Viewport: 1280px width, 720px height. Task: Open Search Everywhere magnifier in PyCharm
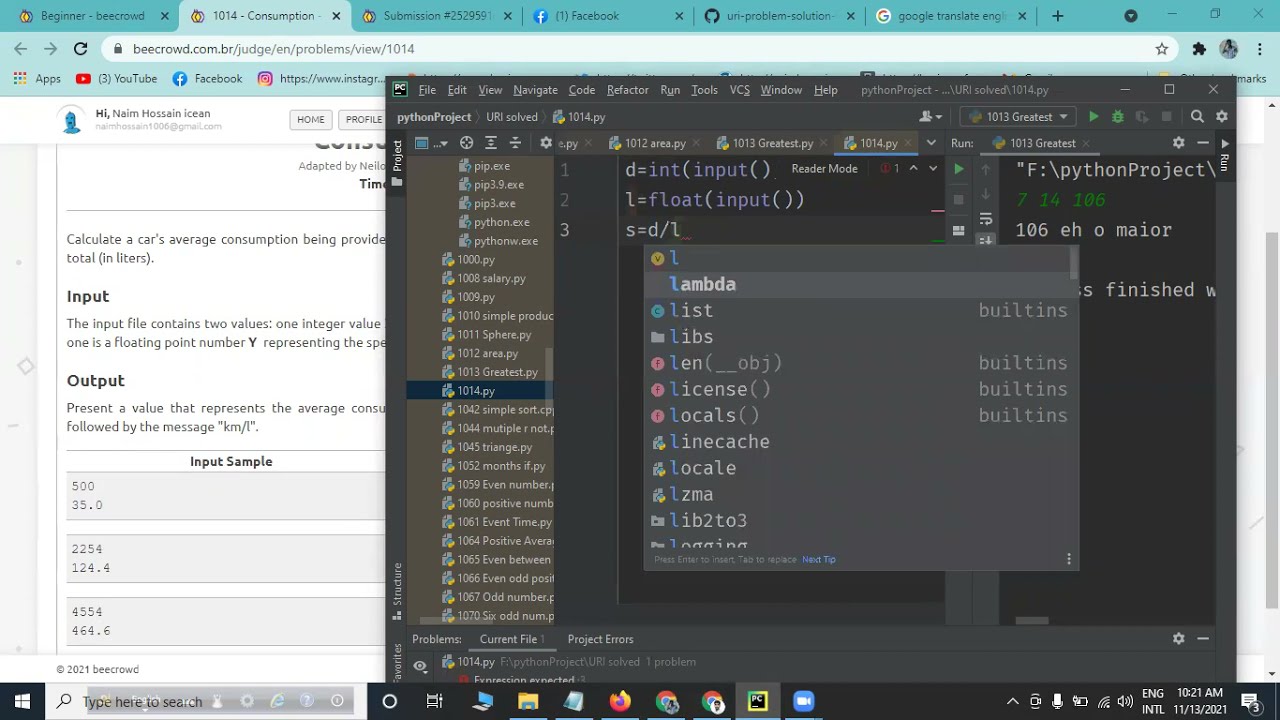[x=1197, y=117]
